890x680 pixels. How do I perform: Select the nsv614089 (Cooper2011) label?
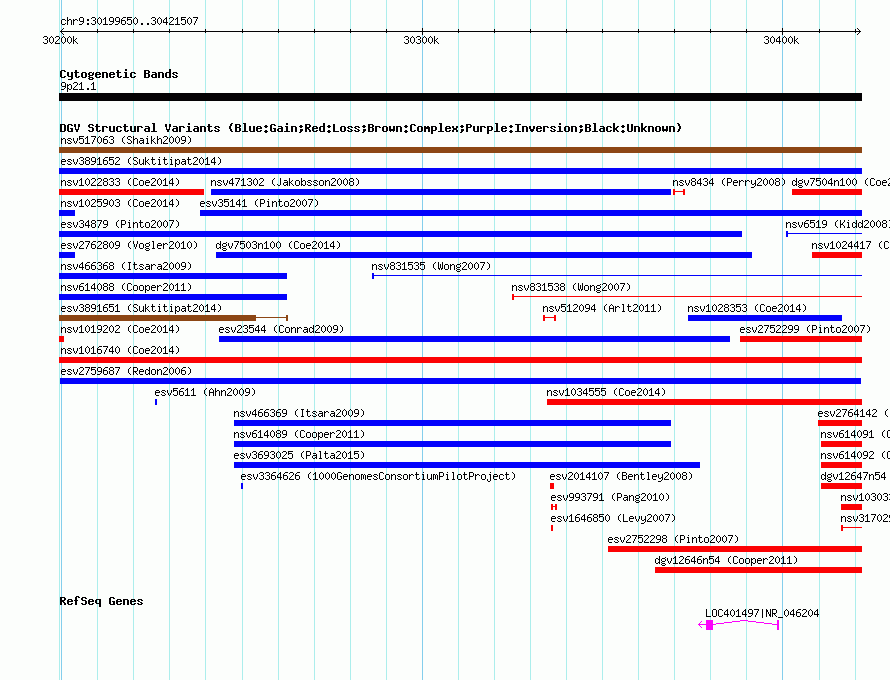pos(299,434)
